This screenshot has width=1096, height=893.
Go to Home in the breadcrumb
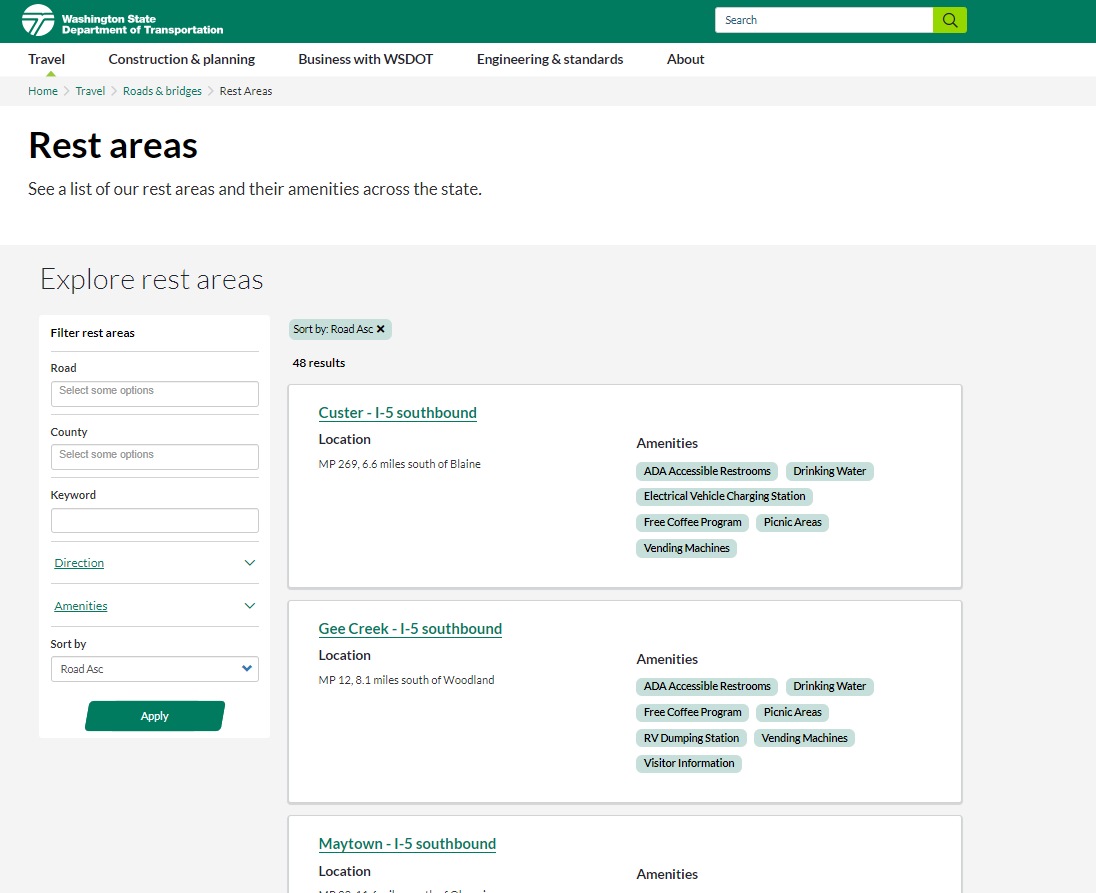click(x=43, y=91)
